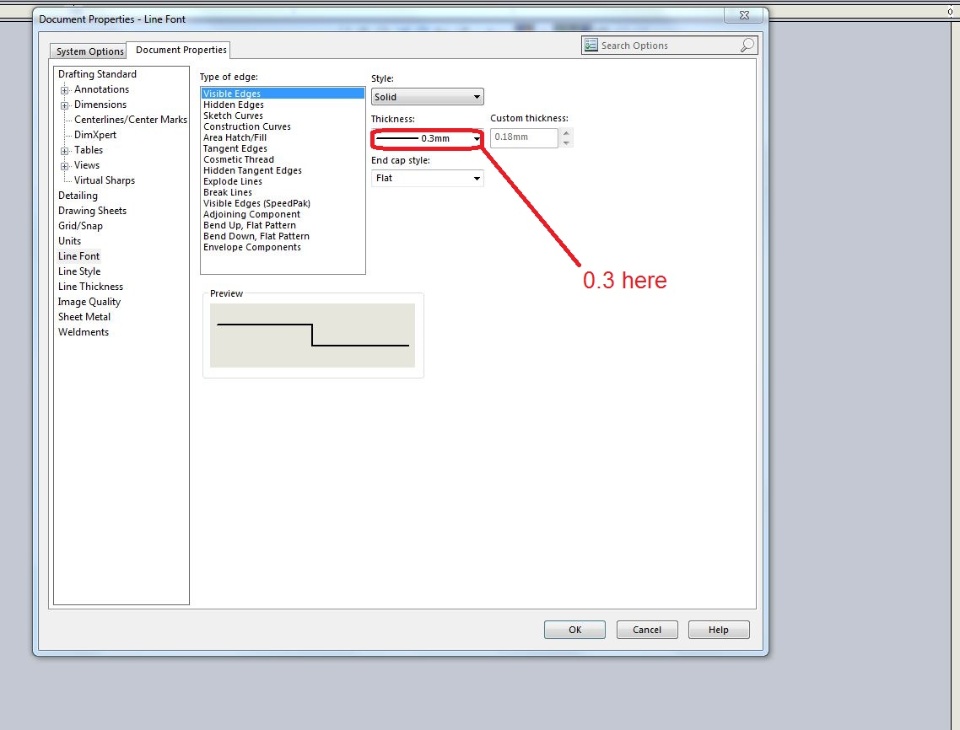Open Image Quality settings
This screenshot has height=730, width=960.
pos(89,302)
